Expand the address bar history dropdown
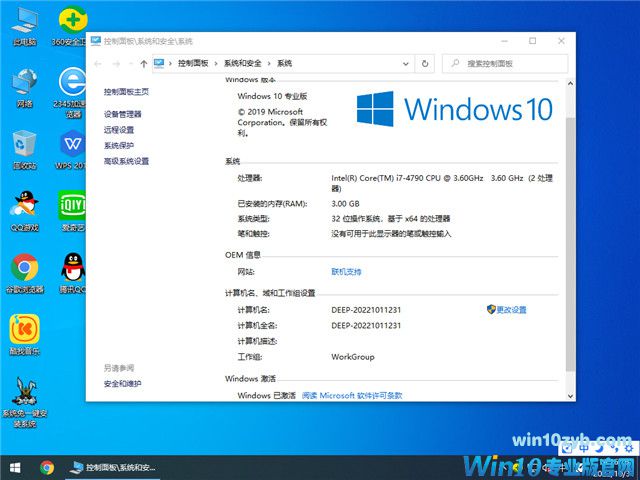 [406, 64]
